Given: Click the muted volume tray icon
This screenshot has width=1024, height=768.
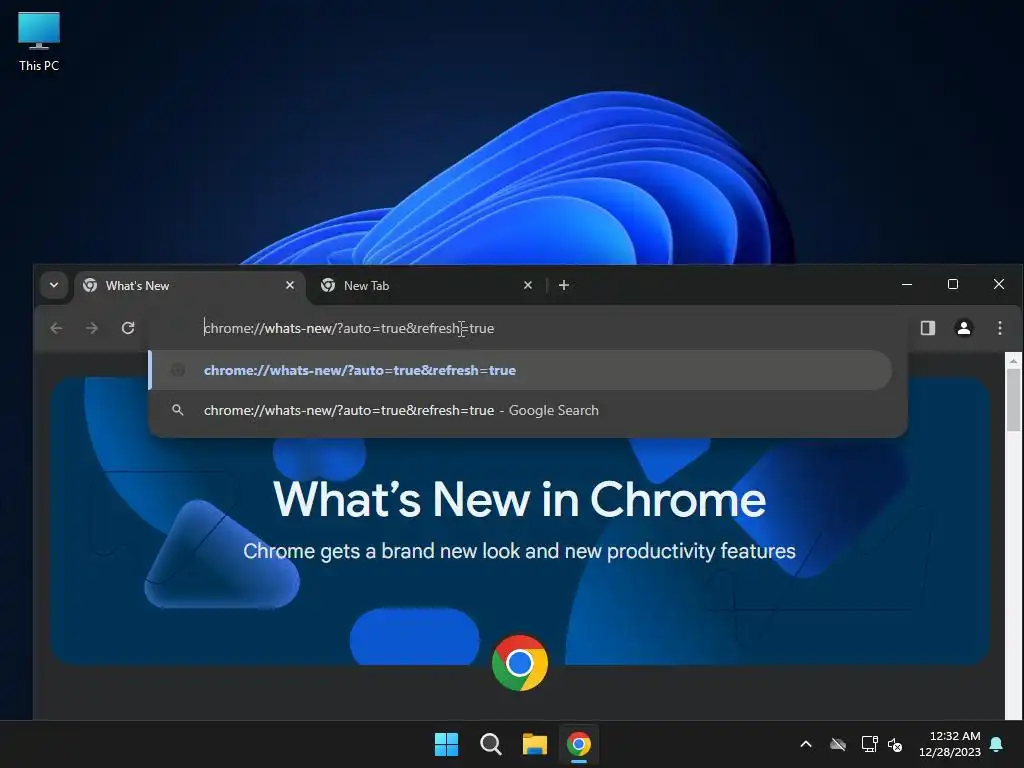Looking at the screenshot, I should [x=895, y=744].
